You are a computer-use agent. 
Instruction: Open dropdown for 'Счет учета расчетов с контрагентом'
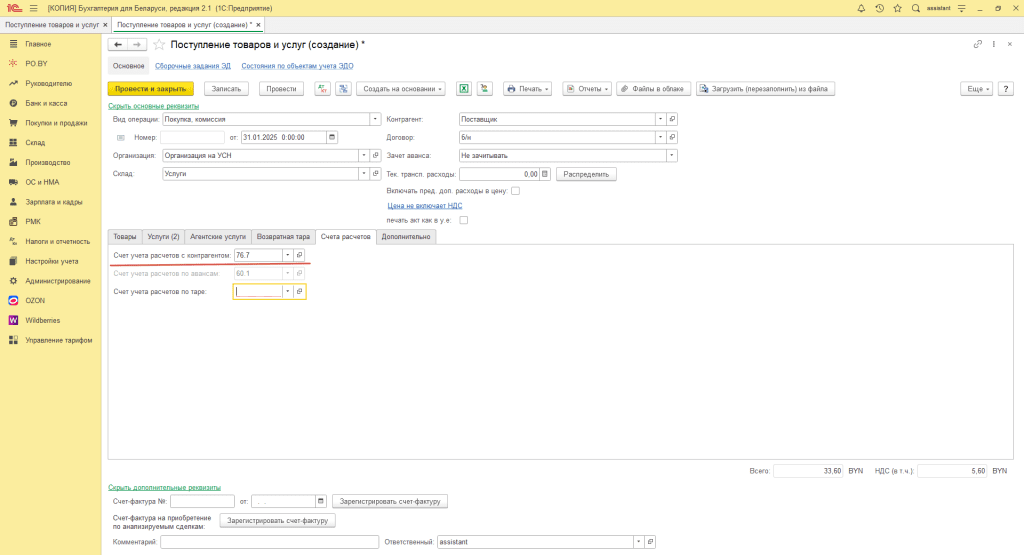287,255
